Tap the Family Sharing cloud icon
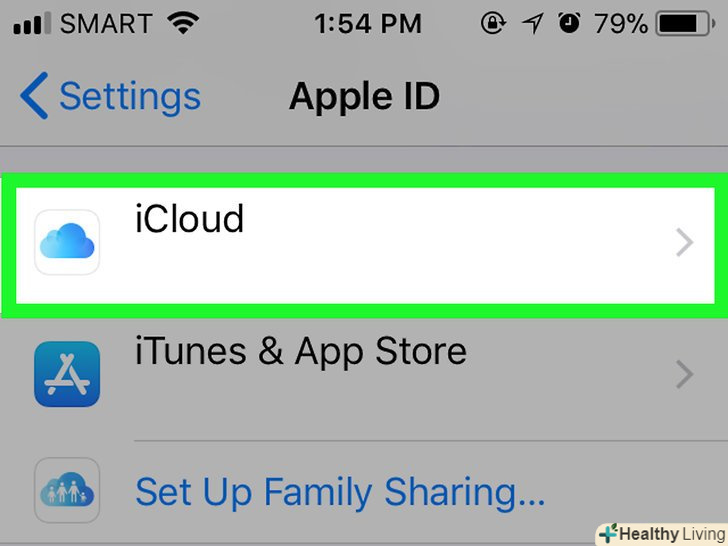 67,490
